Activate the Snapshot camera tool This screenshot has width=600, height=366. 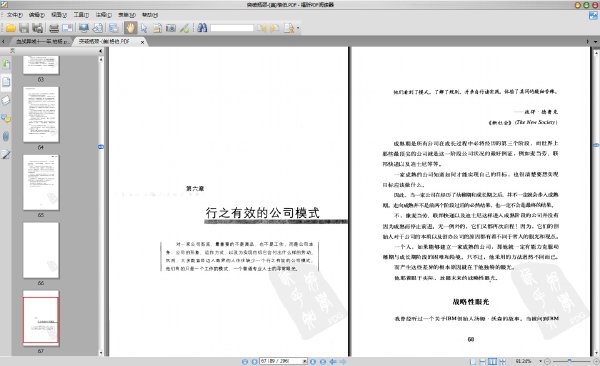pos(171,28)
